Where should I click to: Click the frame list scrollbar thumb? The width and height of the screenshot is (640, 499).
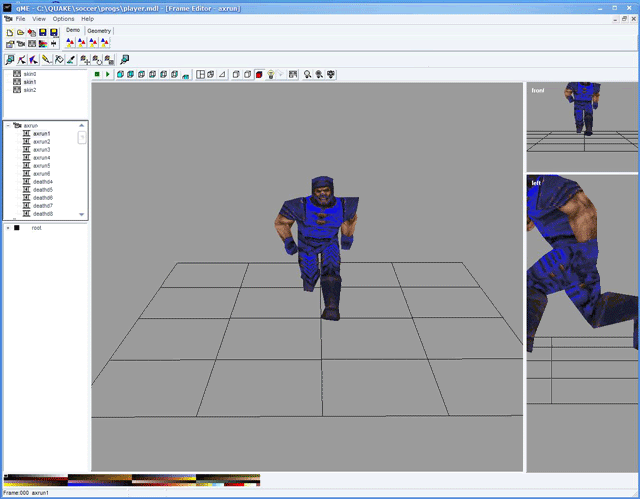pos(82,138)
